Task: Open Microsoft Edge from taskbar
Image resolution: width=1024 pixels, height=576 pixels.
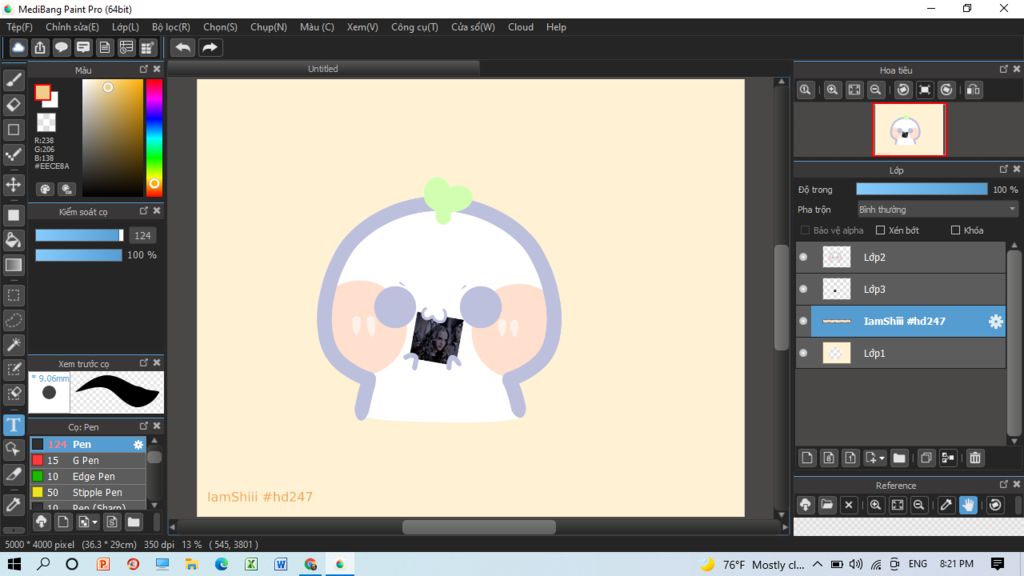Action: pos(221,564)
